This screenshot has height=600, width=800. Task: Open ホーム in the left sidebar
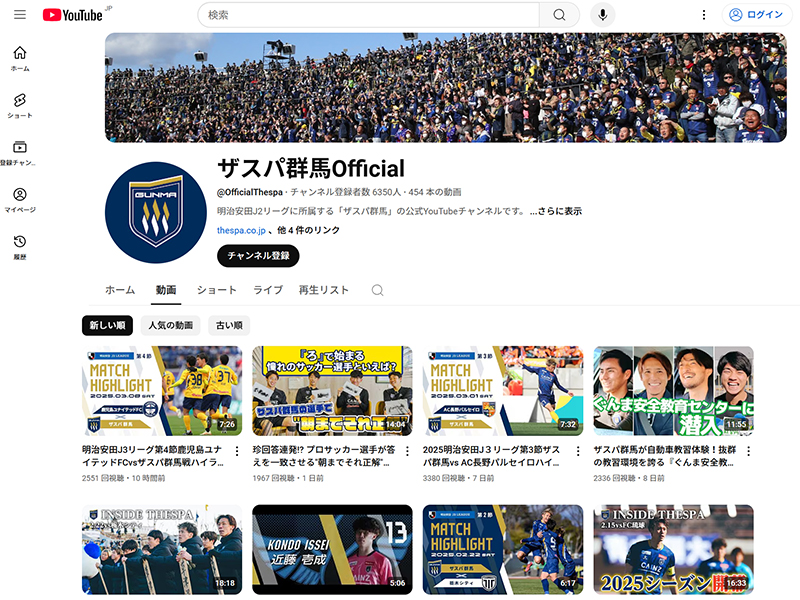(x=20, y=59)
